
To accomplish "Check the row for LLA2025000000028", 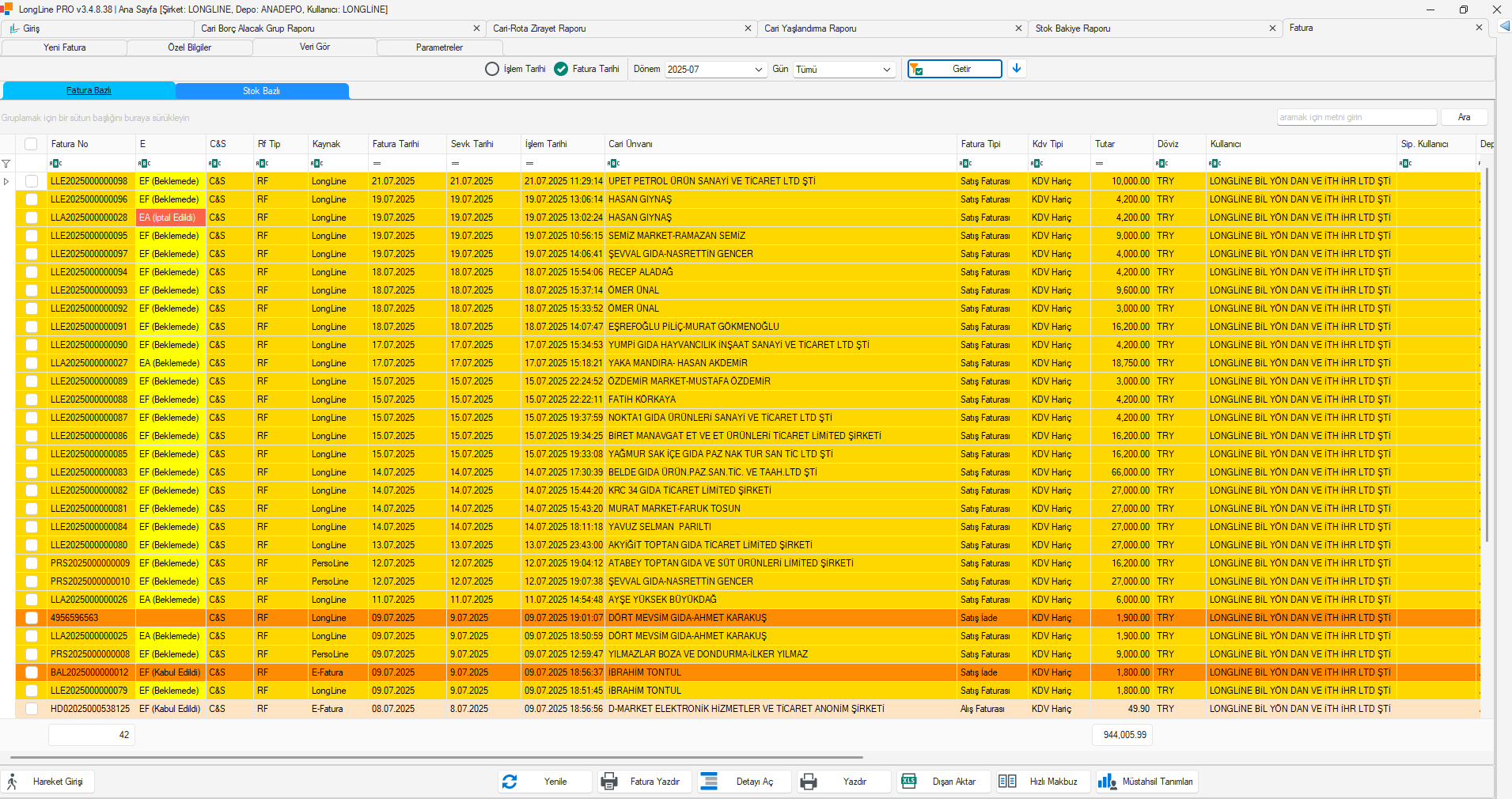I will 32,218.
